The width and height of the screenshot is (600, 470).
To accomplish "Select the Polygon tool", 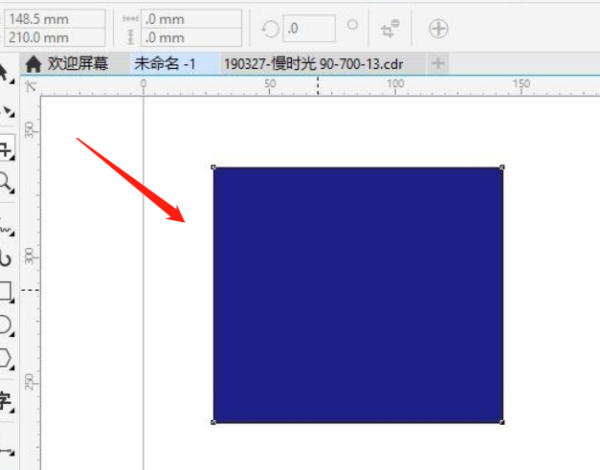I will tap(5, 358).
